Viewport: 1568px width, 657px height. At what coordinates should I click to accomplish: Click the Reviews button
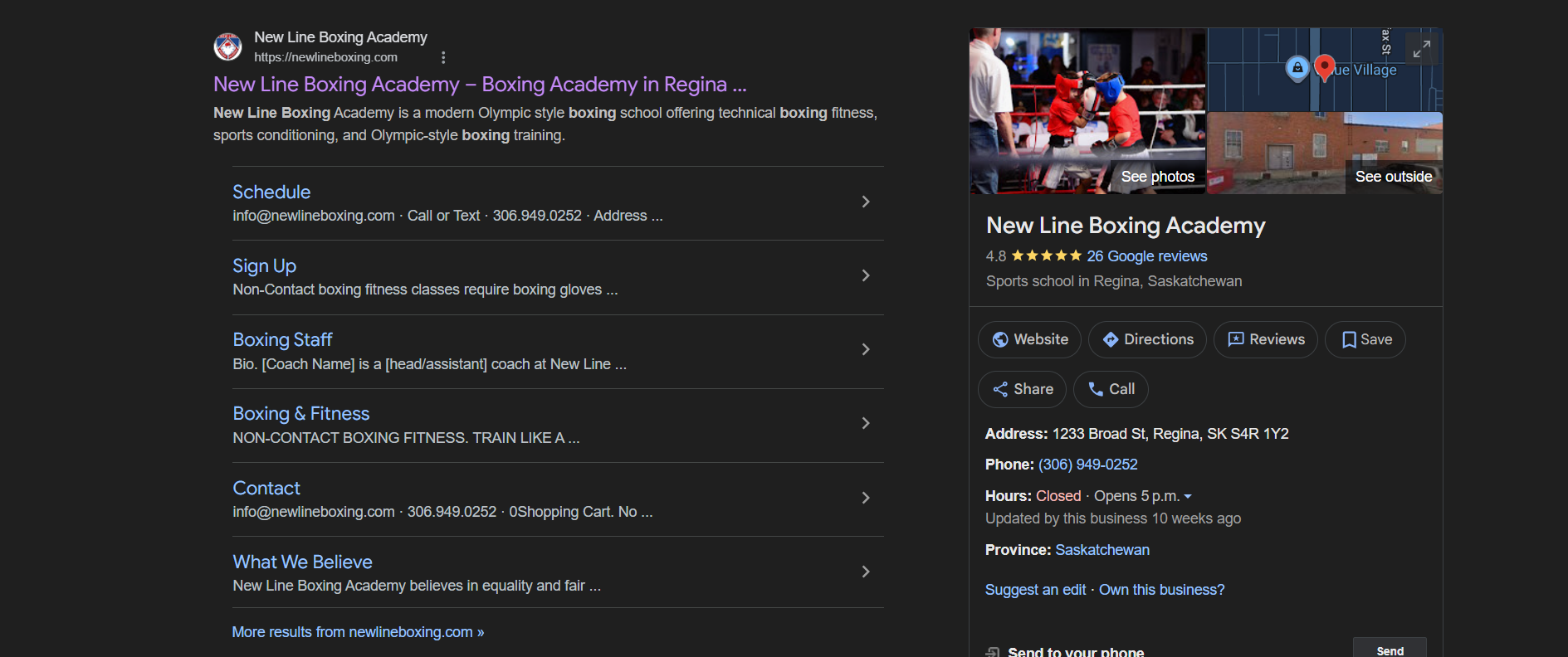[x=1266, y=339]
